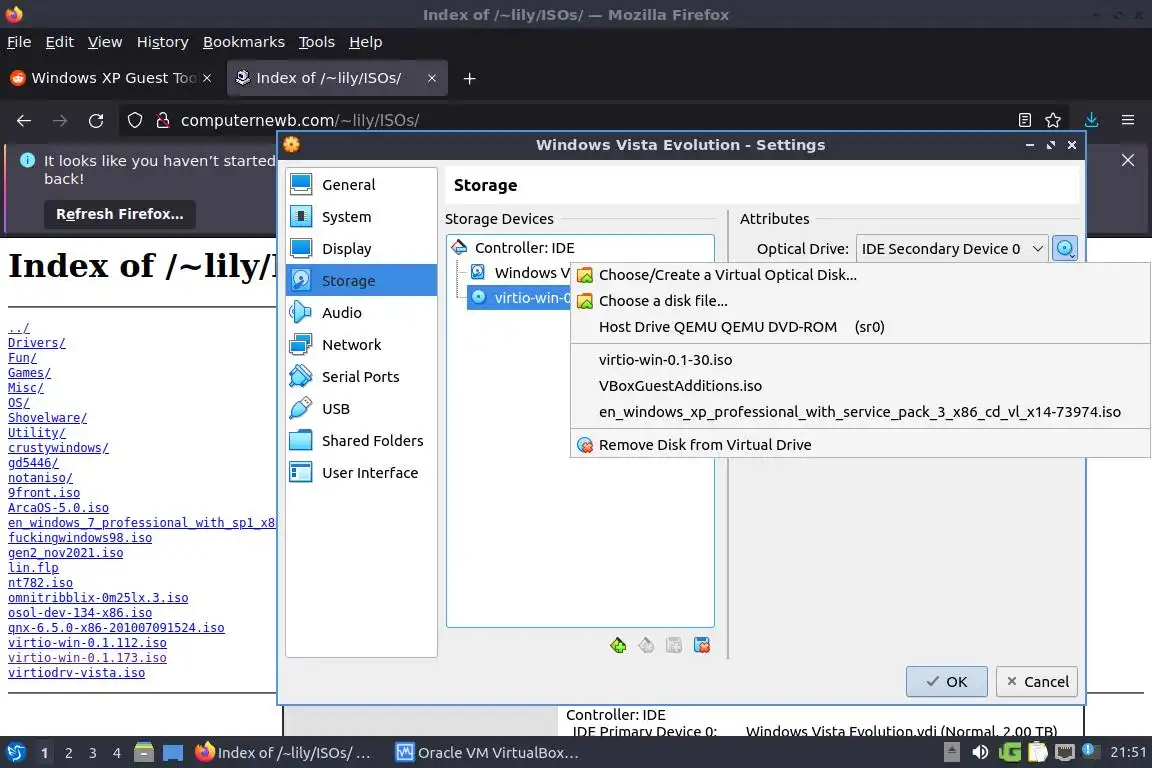Open Shared Folders settings category
This screenshot has width=1152, height=768.
tap(361, 441)
